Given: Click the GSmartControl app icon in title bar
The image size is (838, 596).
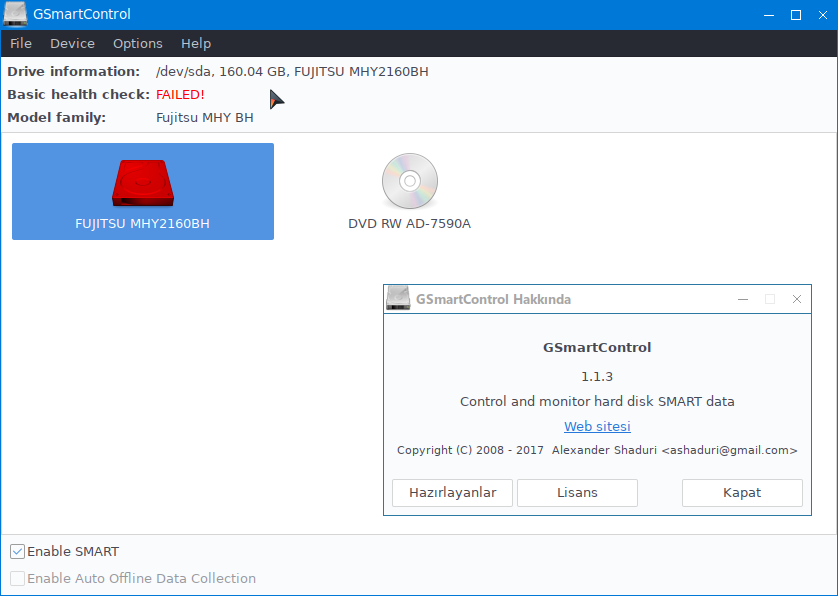Looking at the screenshot, I should 15,14.
